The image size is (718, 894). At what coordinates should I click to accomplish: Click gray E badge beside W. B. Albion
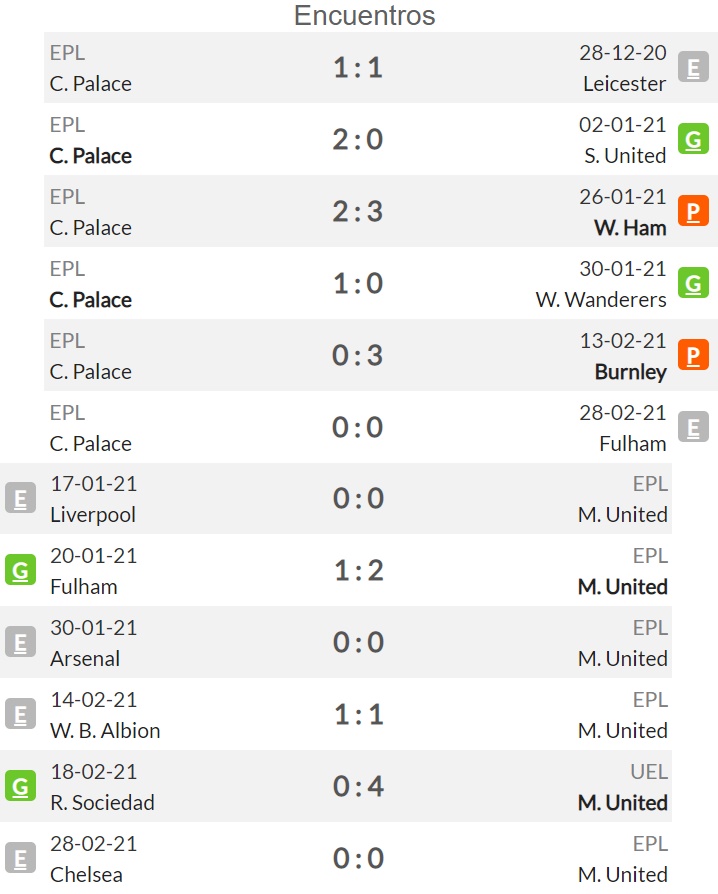(x=21, y=714)
